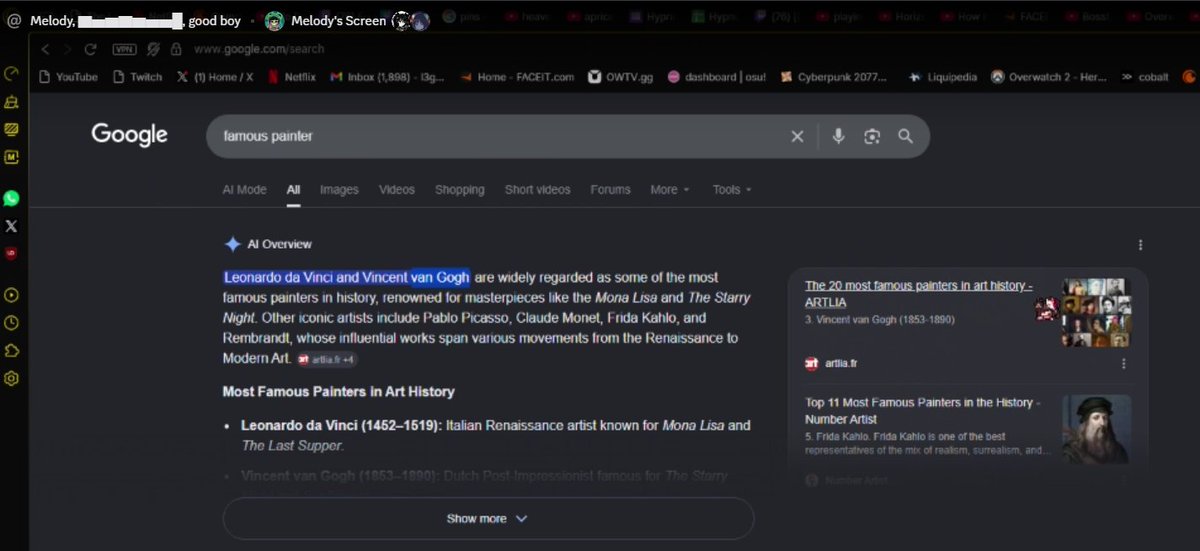This screenshot has width=1200, height=551.
Task: Click the highlighted Leonardo da Vinci and Vincent text
Action: [346, 277]
